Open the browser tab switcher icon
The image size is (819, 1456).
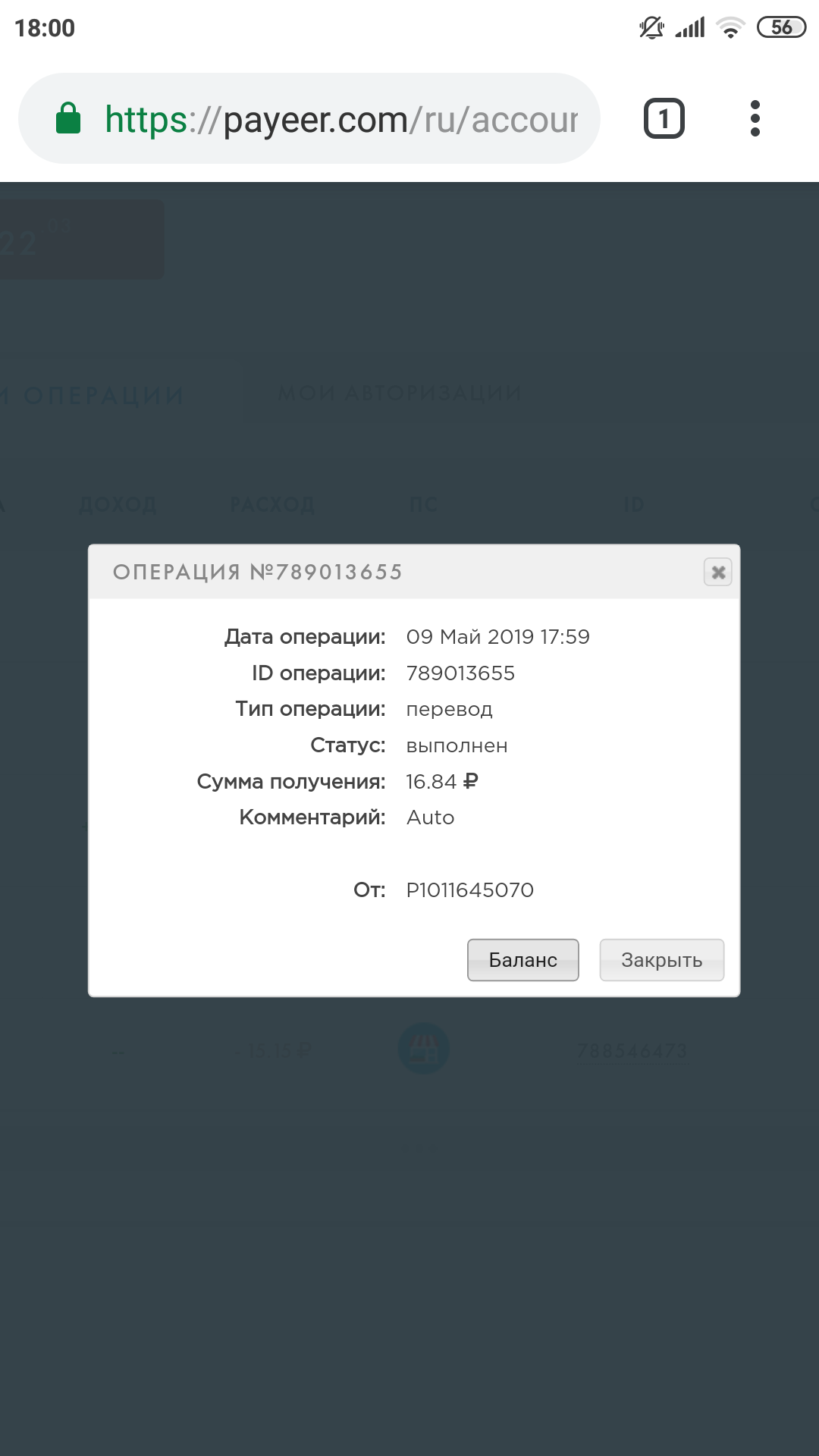[664, 119]
